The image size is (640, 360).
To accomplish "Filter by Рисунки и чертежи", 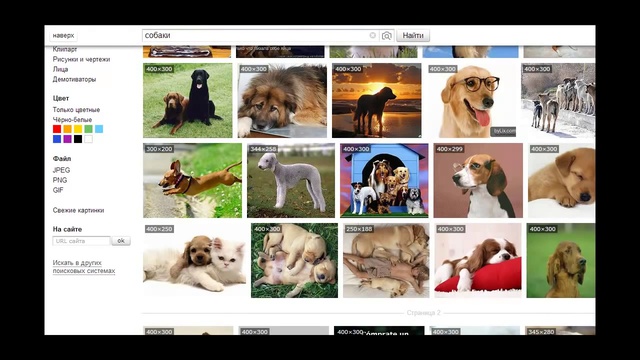I will coord(81,59).
